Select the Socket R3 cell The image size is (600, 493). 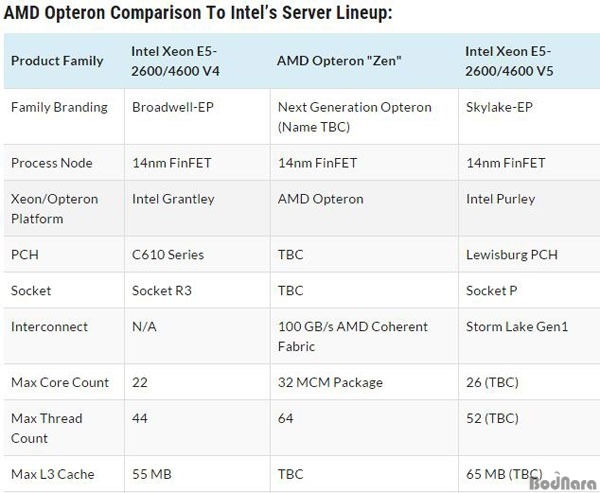[x=162, y=290]
